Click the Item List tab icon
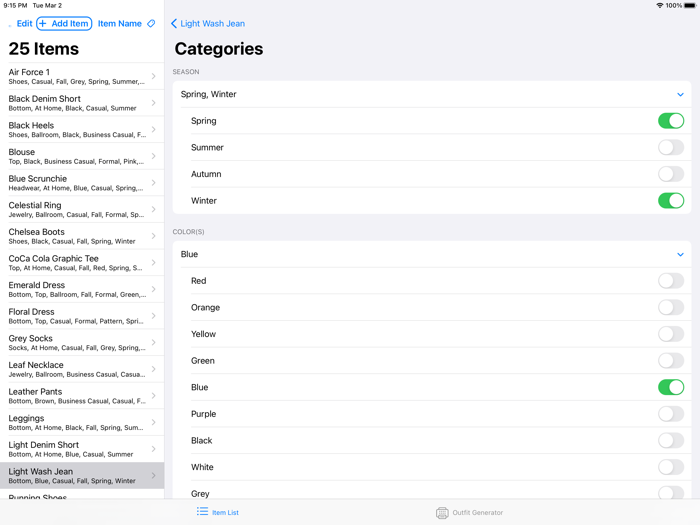This screenshot has width=700, height=525. tap(202, 512)
